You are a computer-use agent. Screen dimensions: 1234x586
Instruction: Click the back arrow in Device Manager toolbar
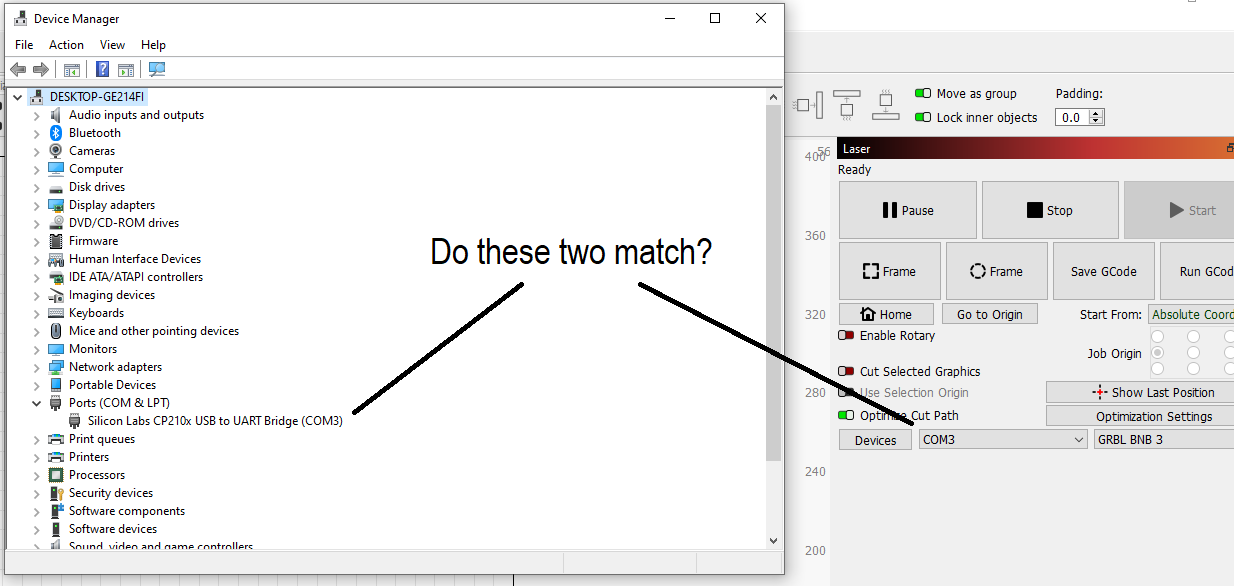point(17,69)
